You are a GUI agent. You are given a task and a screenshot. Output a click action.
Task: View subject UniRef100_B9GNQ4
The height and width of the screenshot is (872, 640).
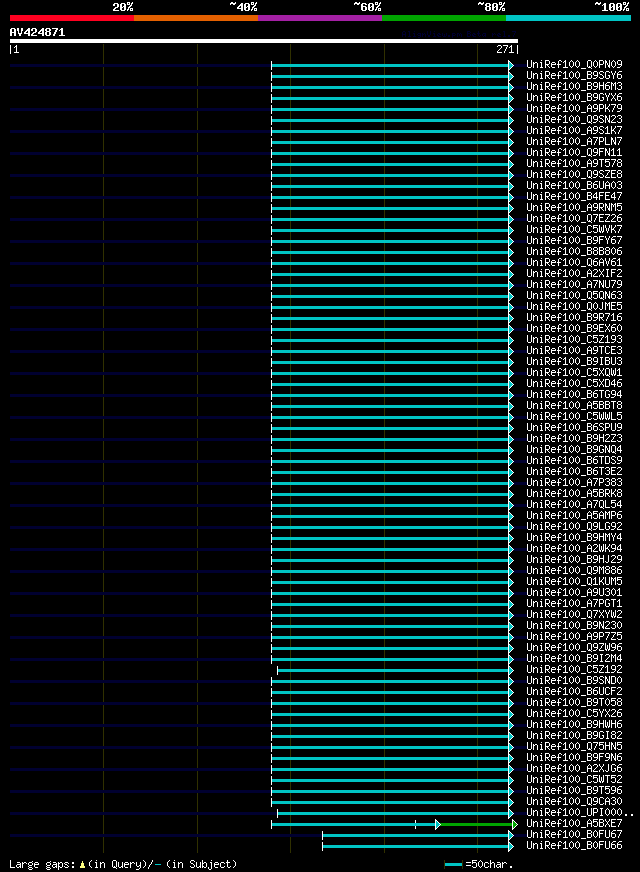(x=574, y=449)
